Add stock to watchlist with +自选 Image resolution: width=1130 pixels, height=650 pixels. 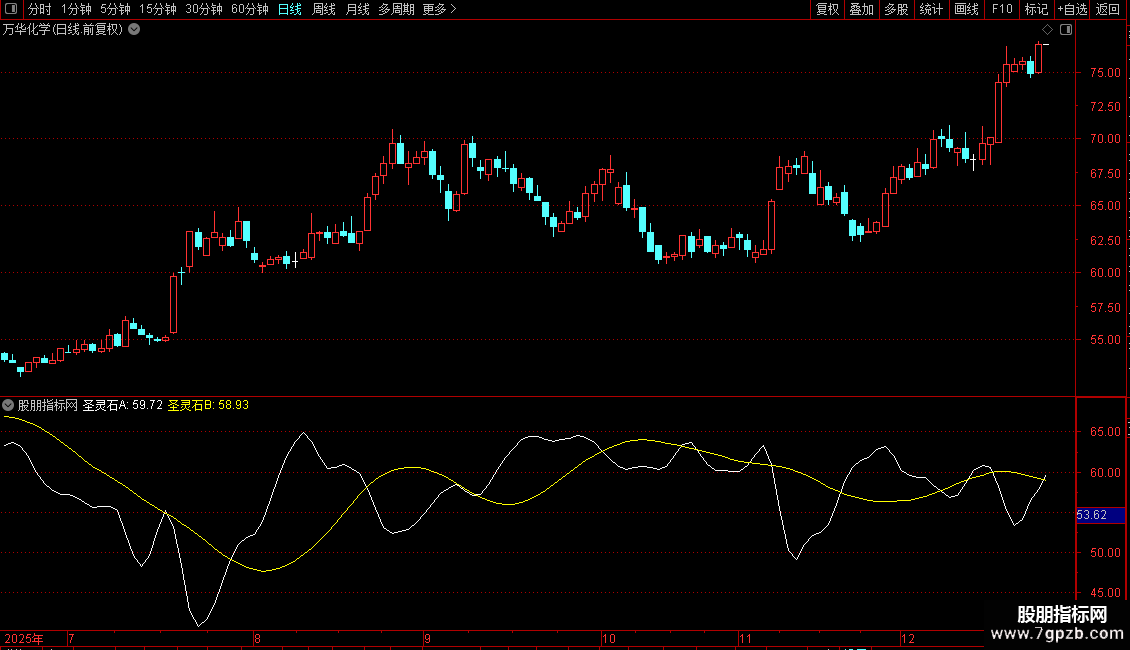[1071, 9]
